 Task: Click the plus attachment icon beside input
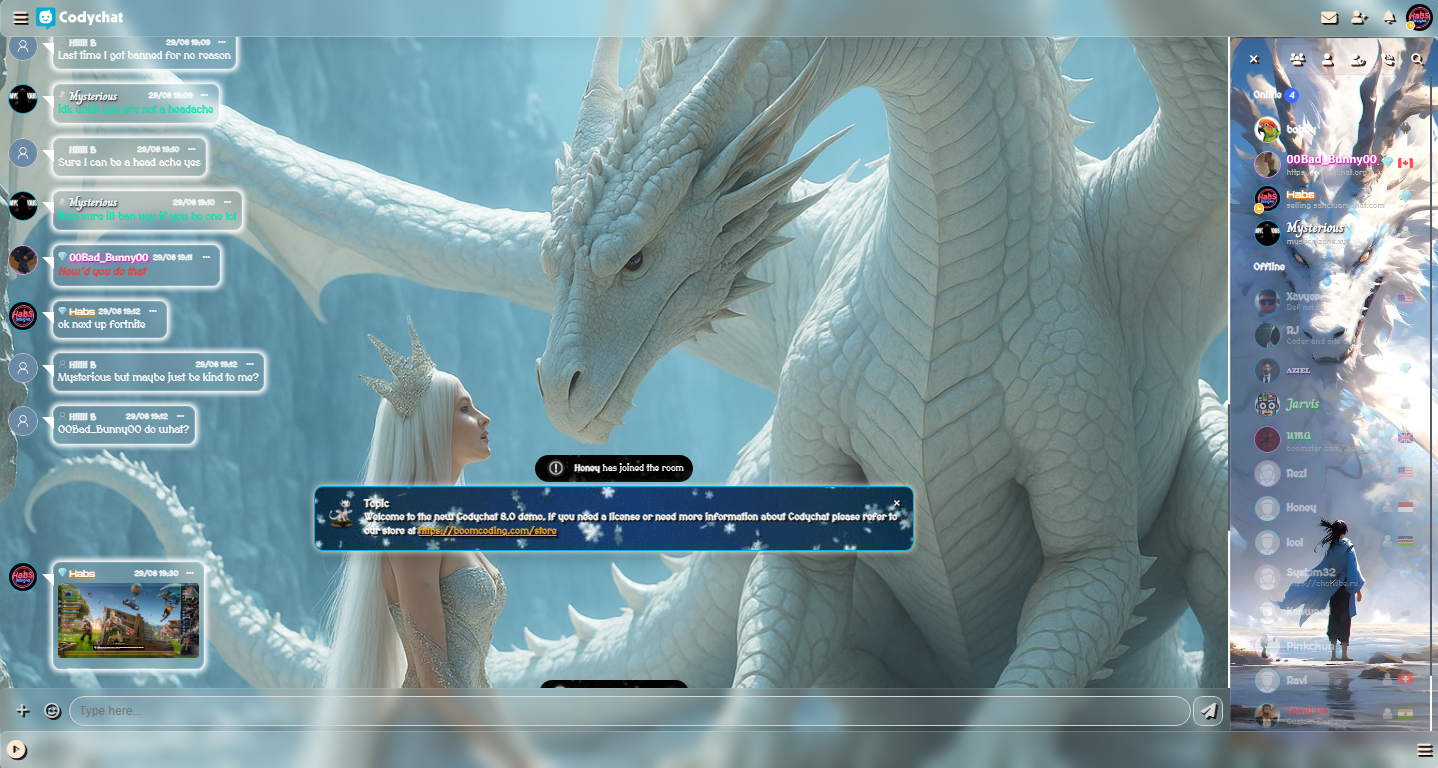pyautogui.click(x=23, y=711)
